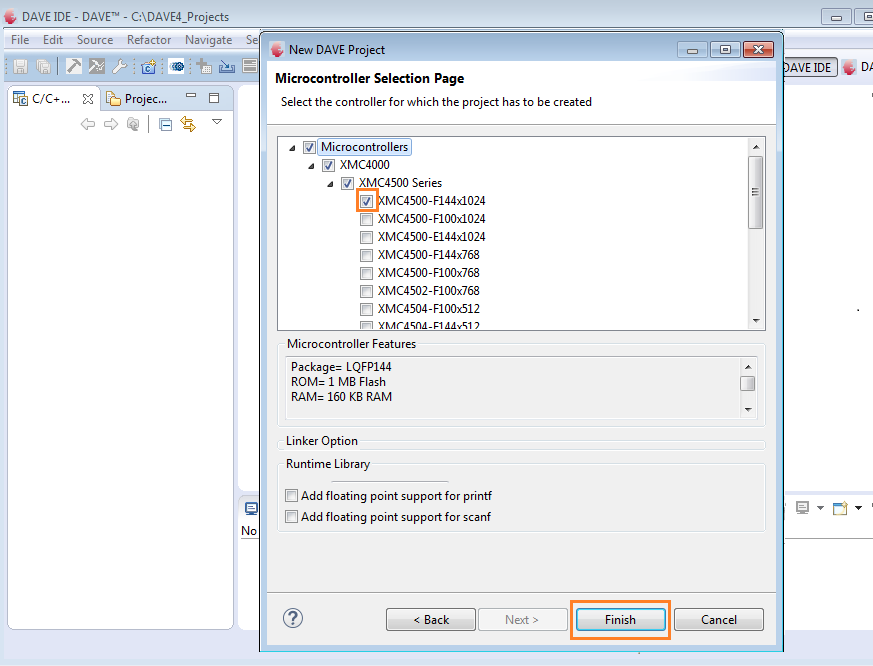Minimize the C/C++ Projects view panel
The height and width of the screenshot is (666, 873).
pyautogui.click(x=191, y=96)
